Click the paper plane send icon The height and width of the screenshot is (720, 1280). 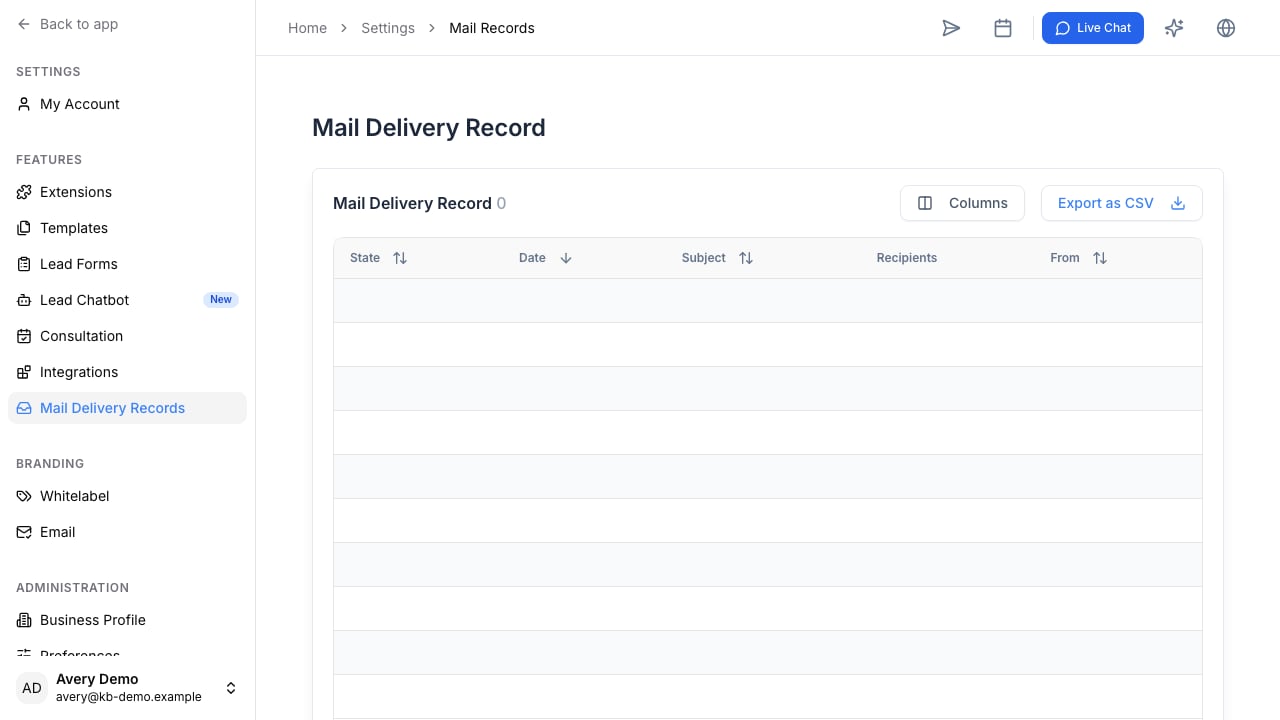(x=951, y=28)
